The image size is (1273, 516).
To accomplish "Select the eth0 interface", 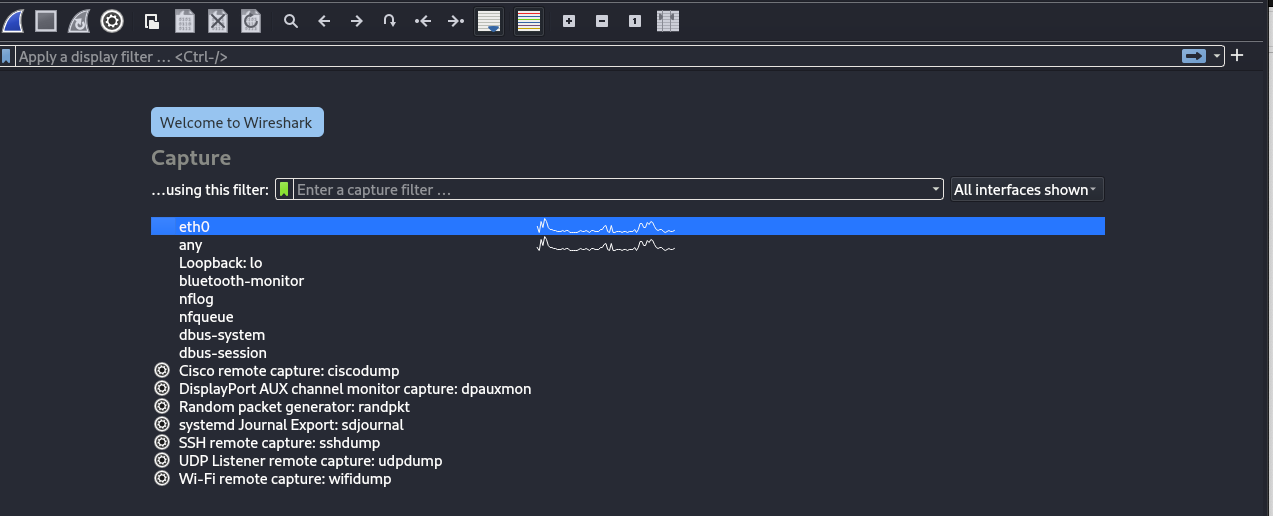I will 628,227.
